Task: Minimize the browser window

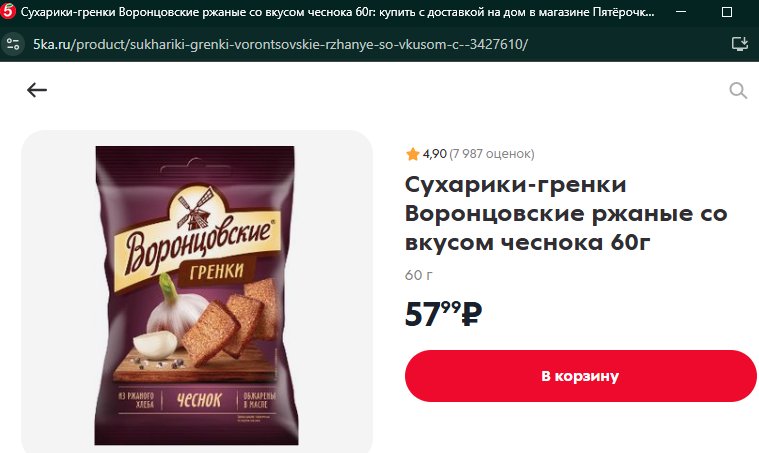Action: (681, 12)
